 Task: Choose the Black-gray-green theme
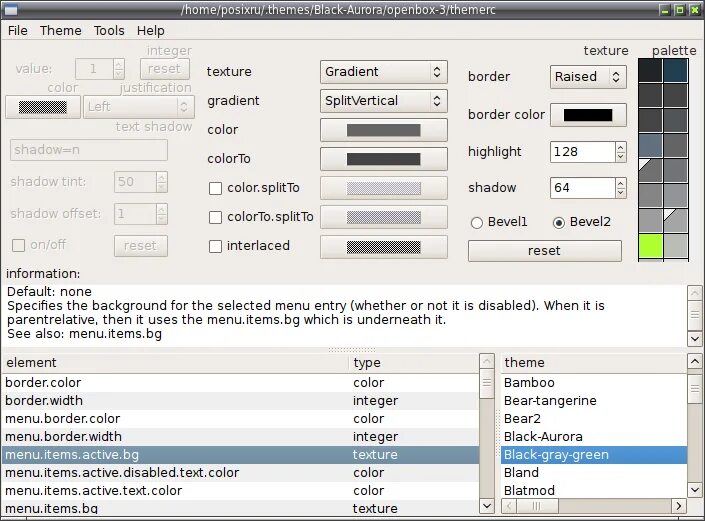(x=594, y=454)
